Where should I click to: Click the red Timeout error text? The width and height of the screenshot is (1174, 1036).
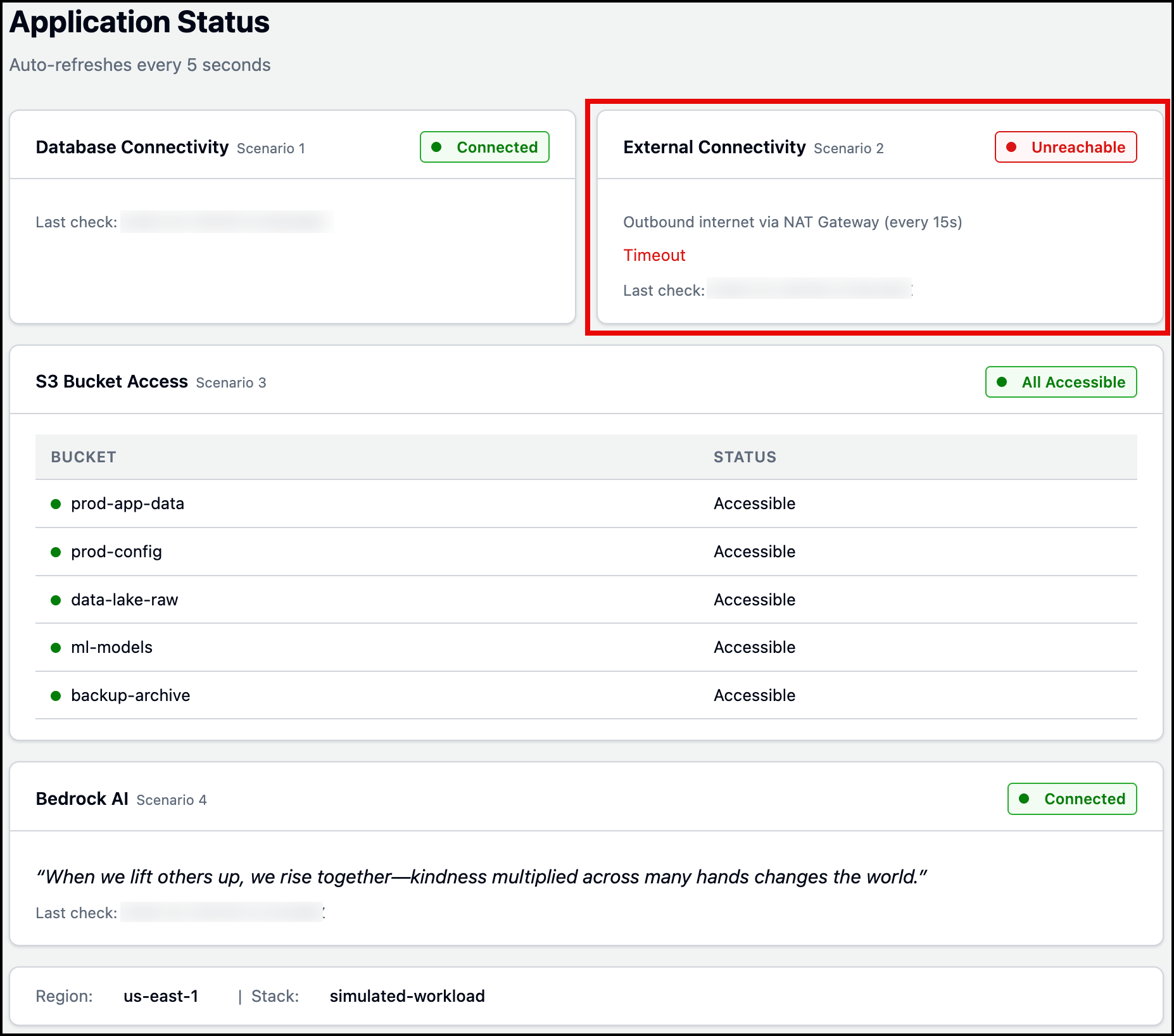point(654,255)
